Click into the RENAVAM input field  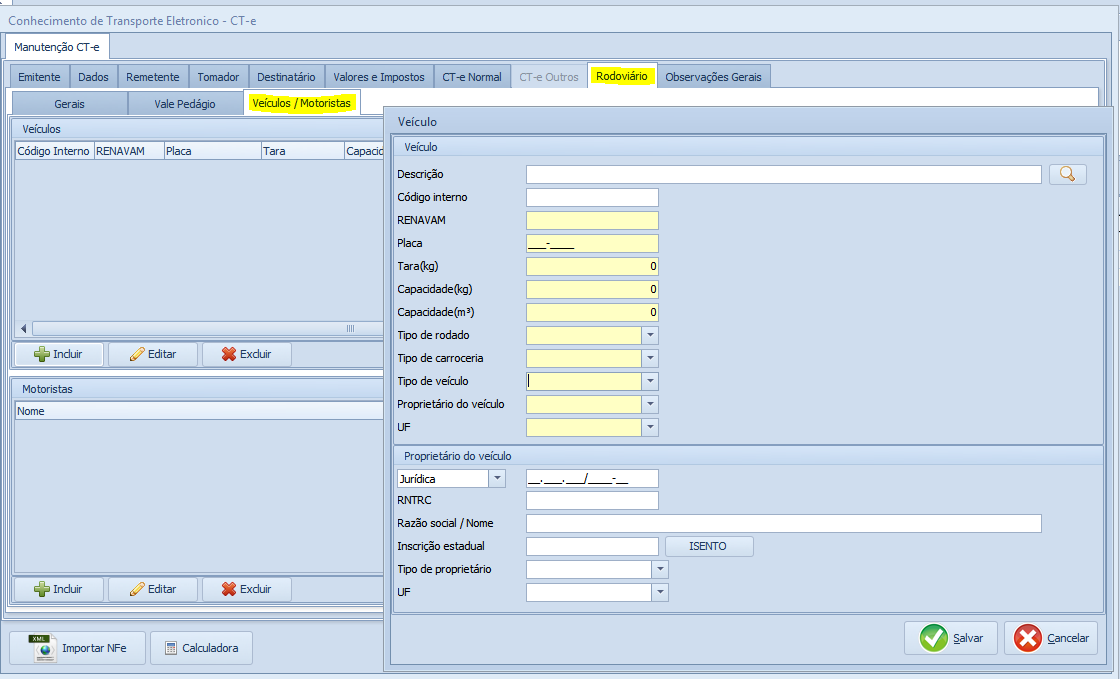point(592,220)
